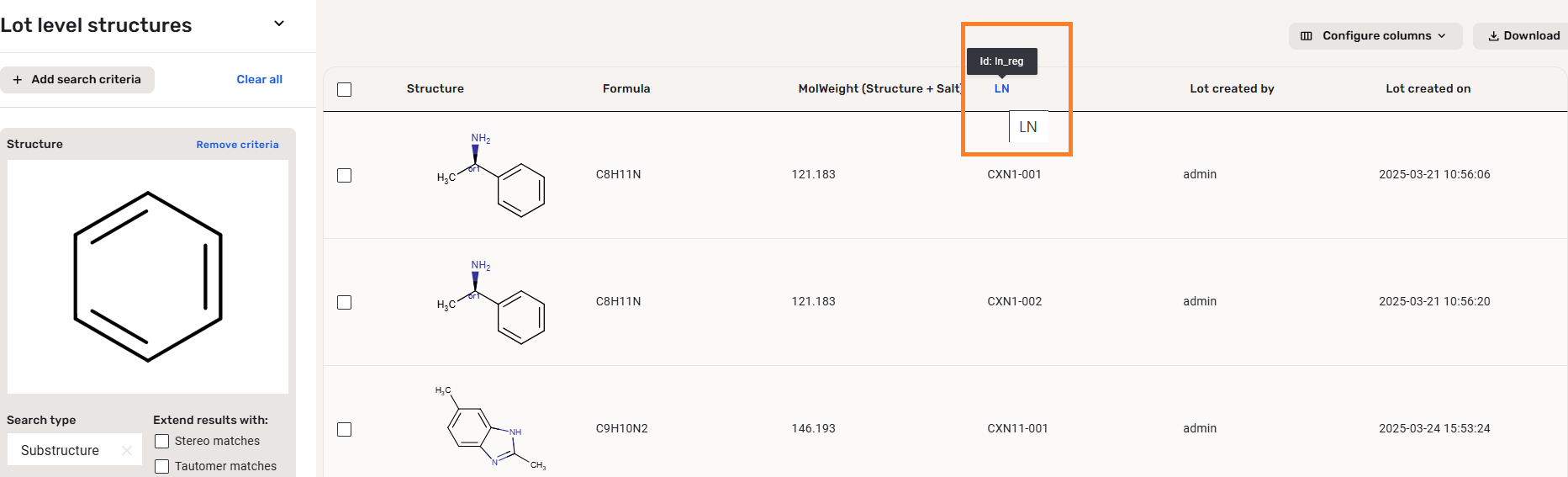
Task: Click Remove criteria for Structure
Action: (x=237, y=145)
